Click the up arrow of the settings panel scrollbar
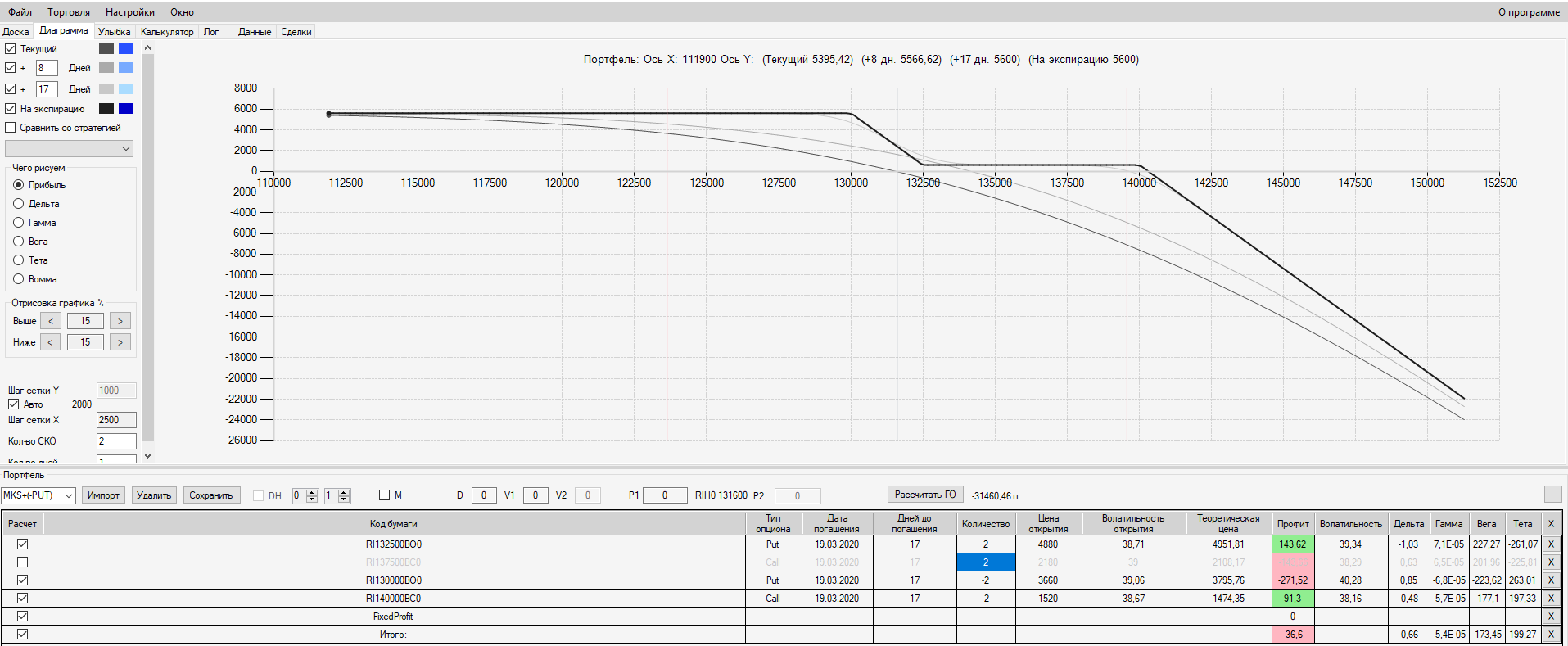Screen dimensions: 1568x646 (x=148, y=47)
